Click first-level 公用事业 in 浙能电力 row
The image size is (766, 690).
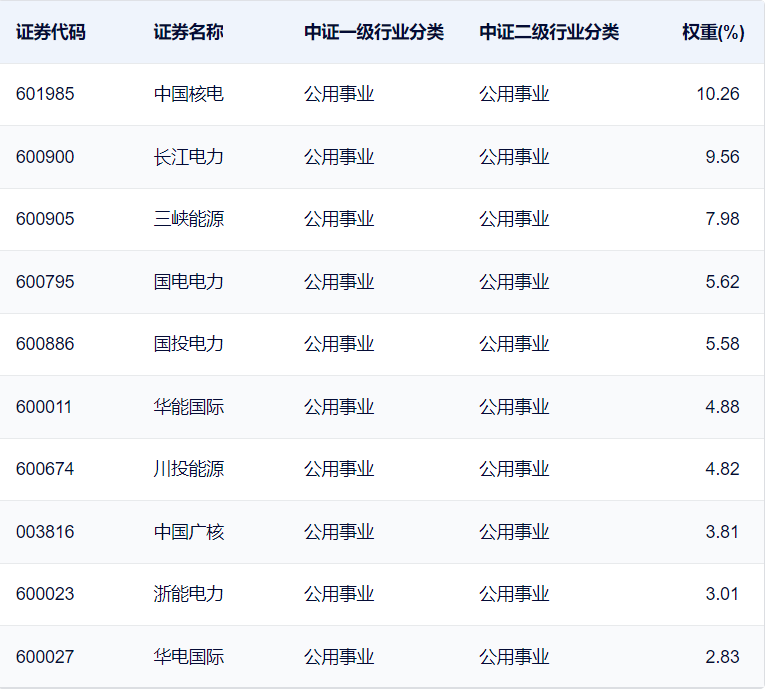click(339, 594)
